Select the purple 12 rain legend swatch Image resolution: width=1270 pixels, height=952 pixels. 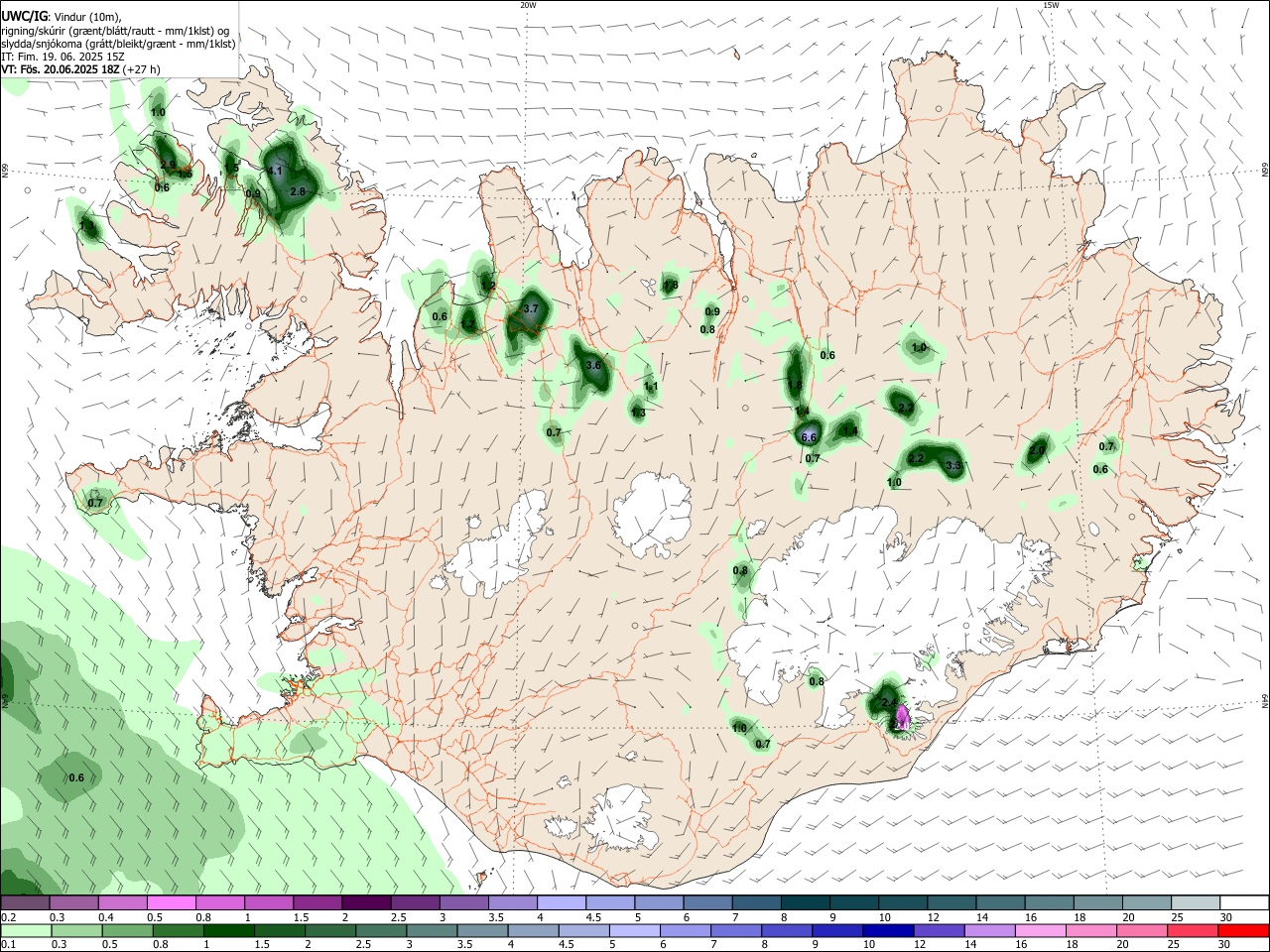coord(940,930)
